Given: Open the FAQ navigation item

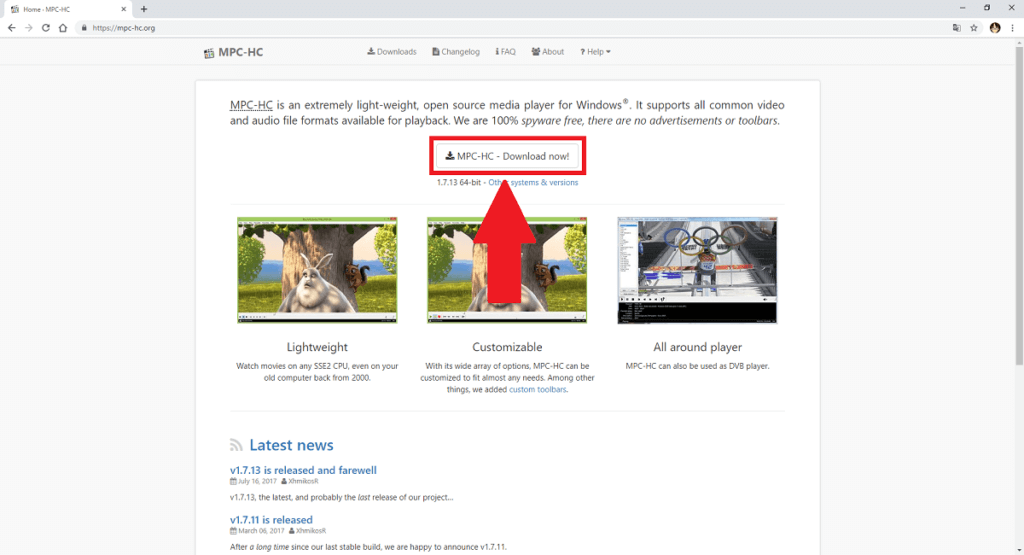Looking at the screenshot, I should 505,52.
